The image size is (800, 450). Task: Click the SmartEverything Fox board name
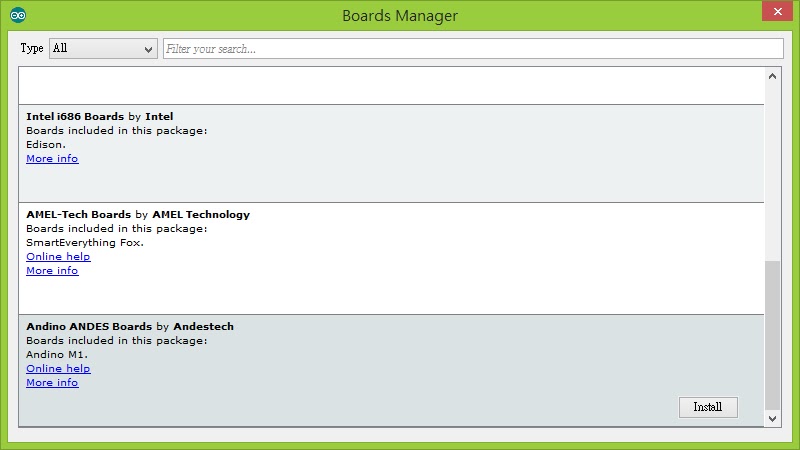click(x=85, y=243)
